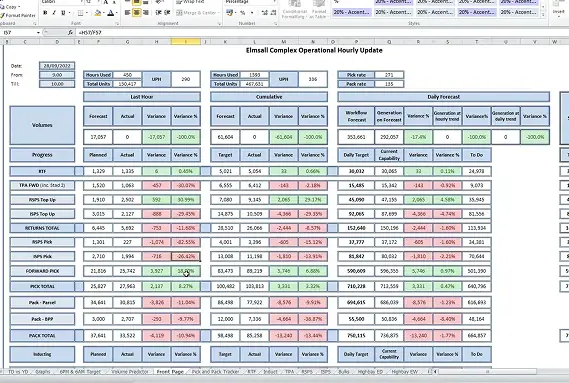Viewport: 569px width, 383px height.
Task: Open the Borders dropdown arrow
Action: (x=87, y=13)
